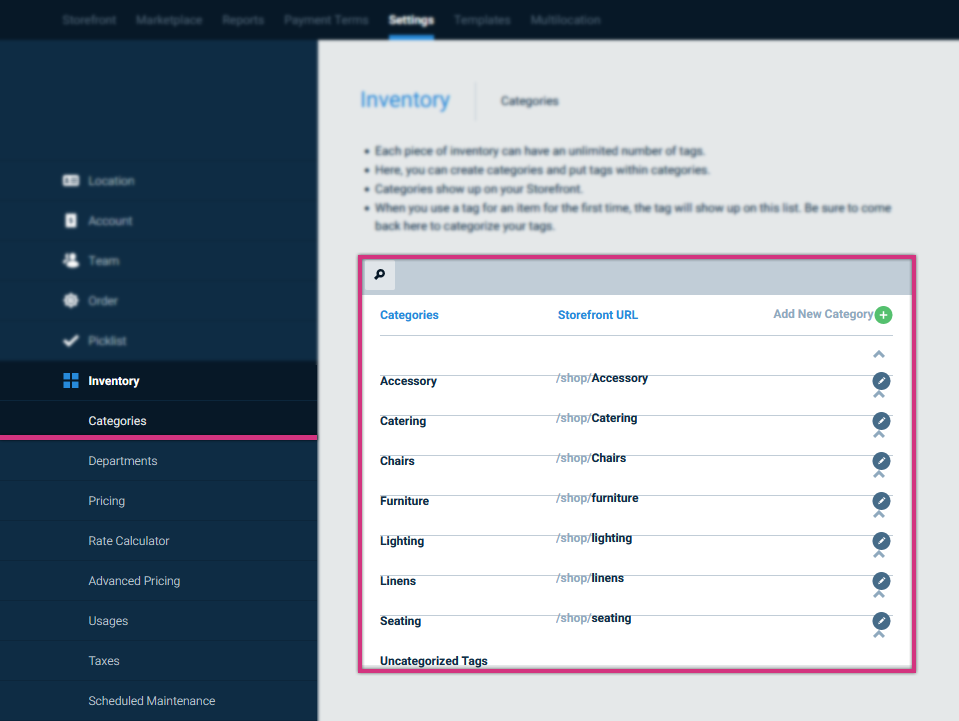Click the search magnifier icon above the table
Screen dimensions: 959x721
click(x=378, y=273)
